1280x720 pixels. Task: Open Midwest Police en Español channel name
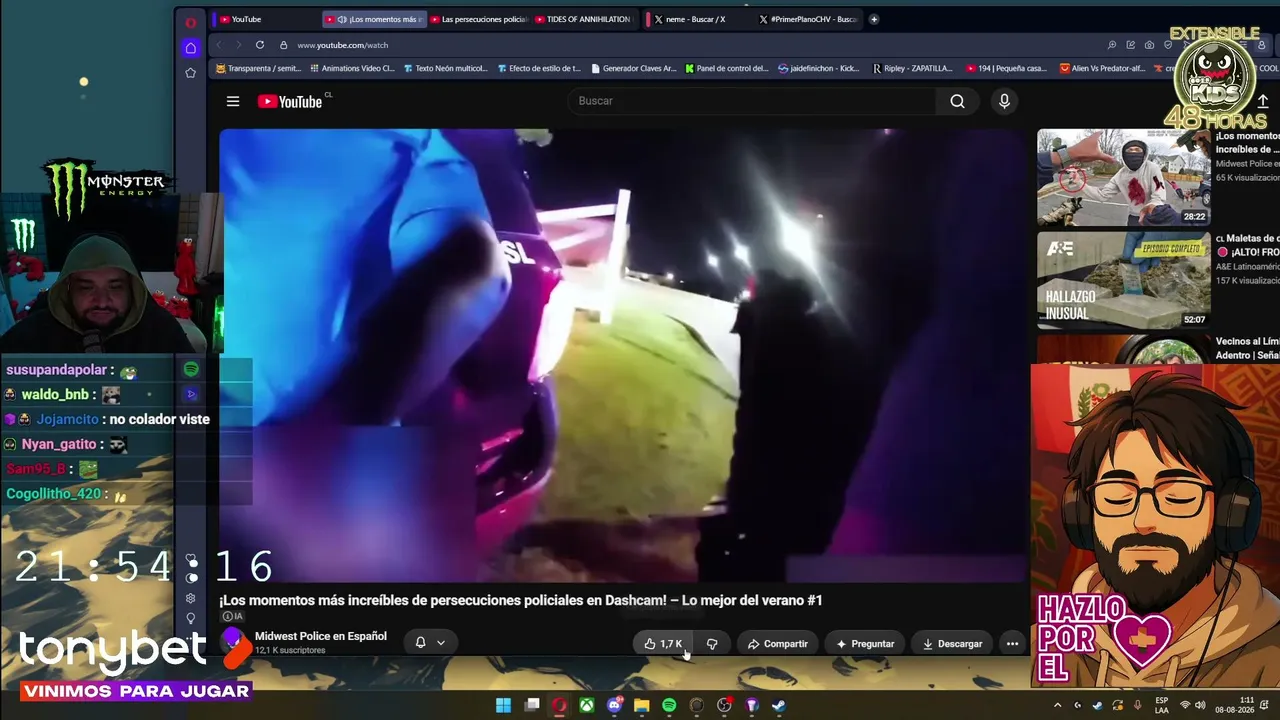[x=321, y=636]
